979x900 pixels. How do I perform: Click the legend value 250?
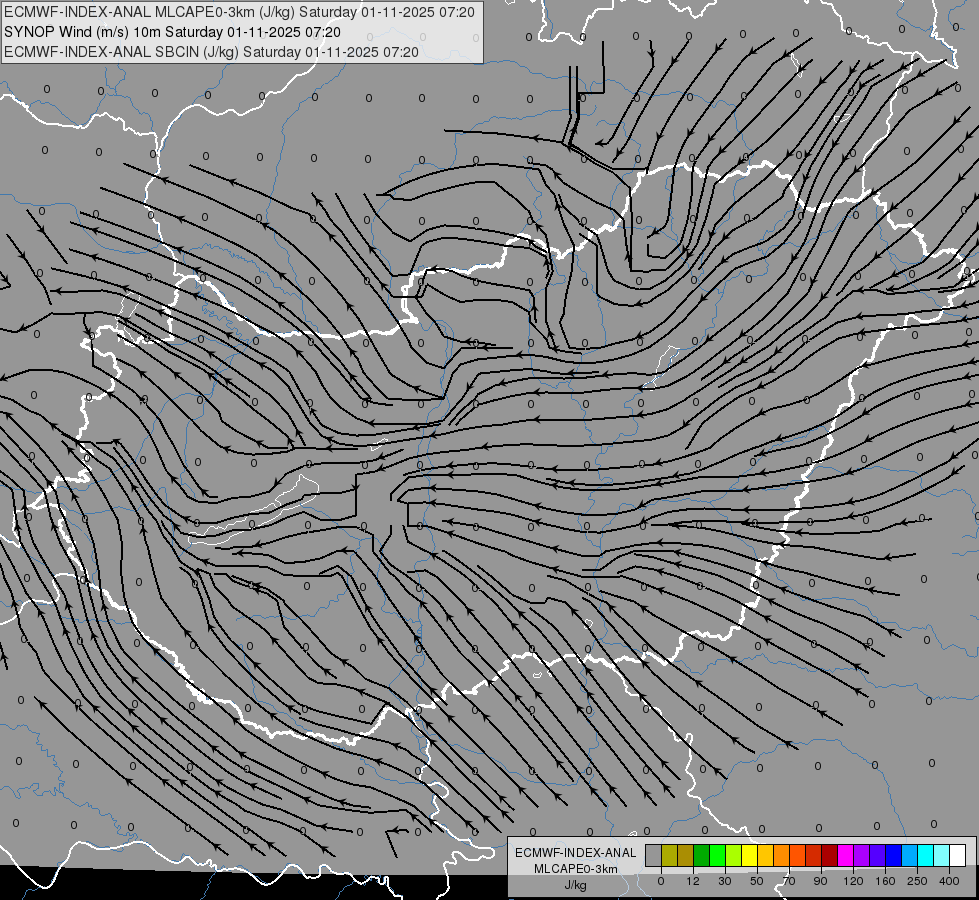pos(917,881)
